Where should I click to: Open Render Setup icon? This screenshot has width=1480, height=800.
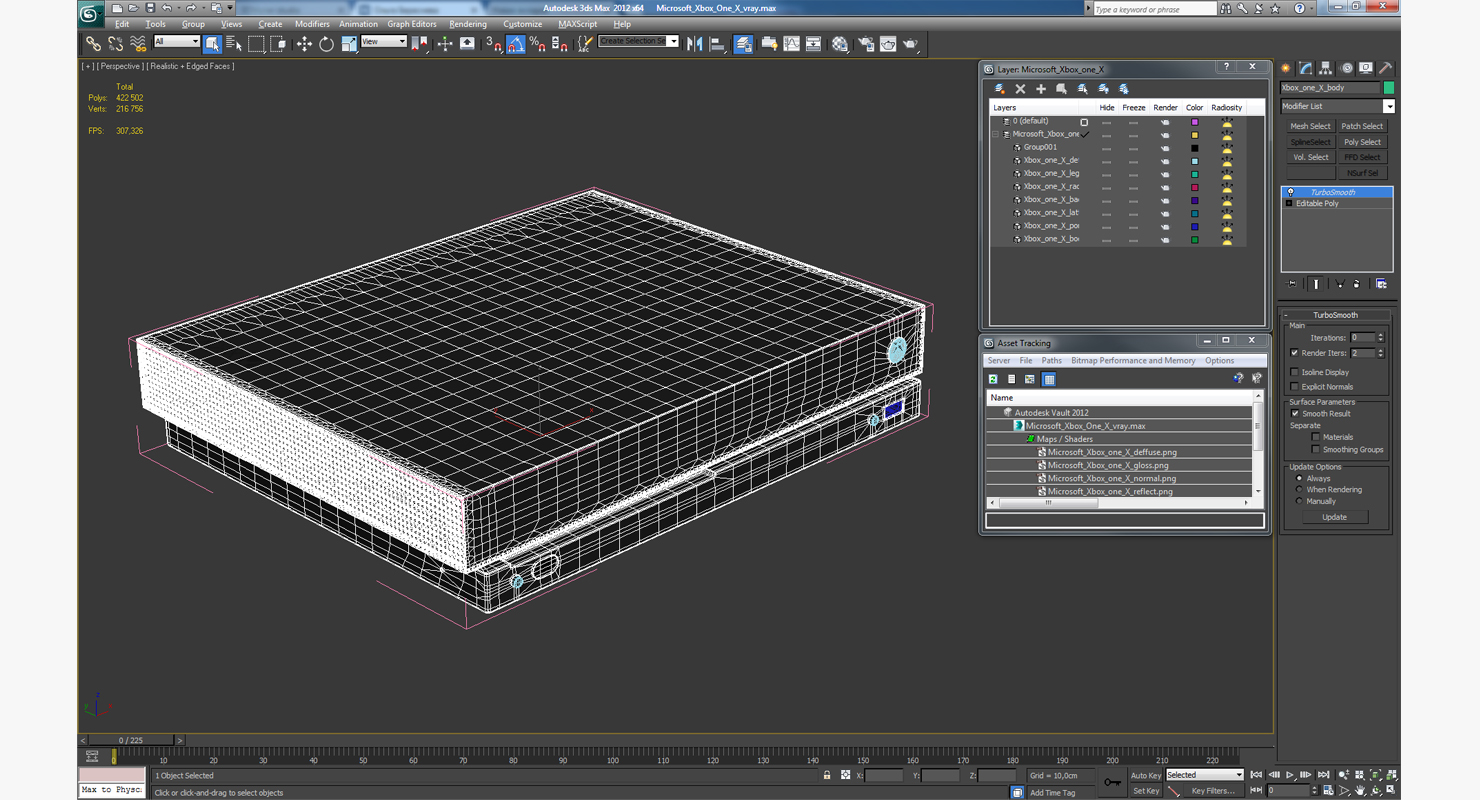865,44
